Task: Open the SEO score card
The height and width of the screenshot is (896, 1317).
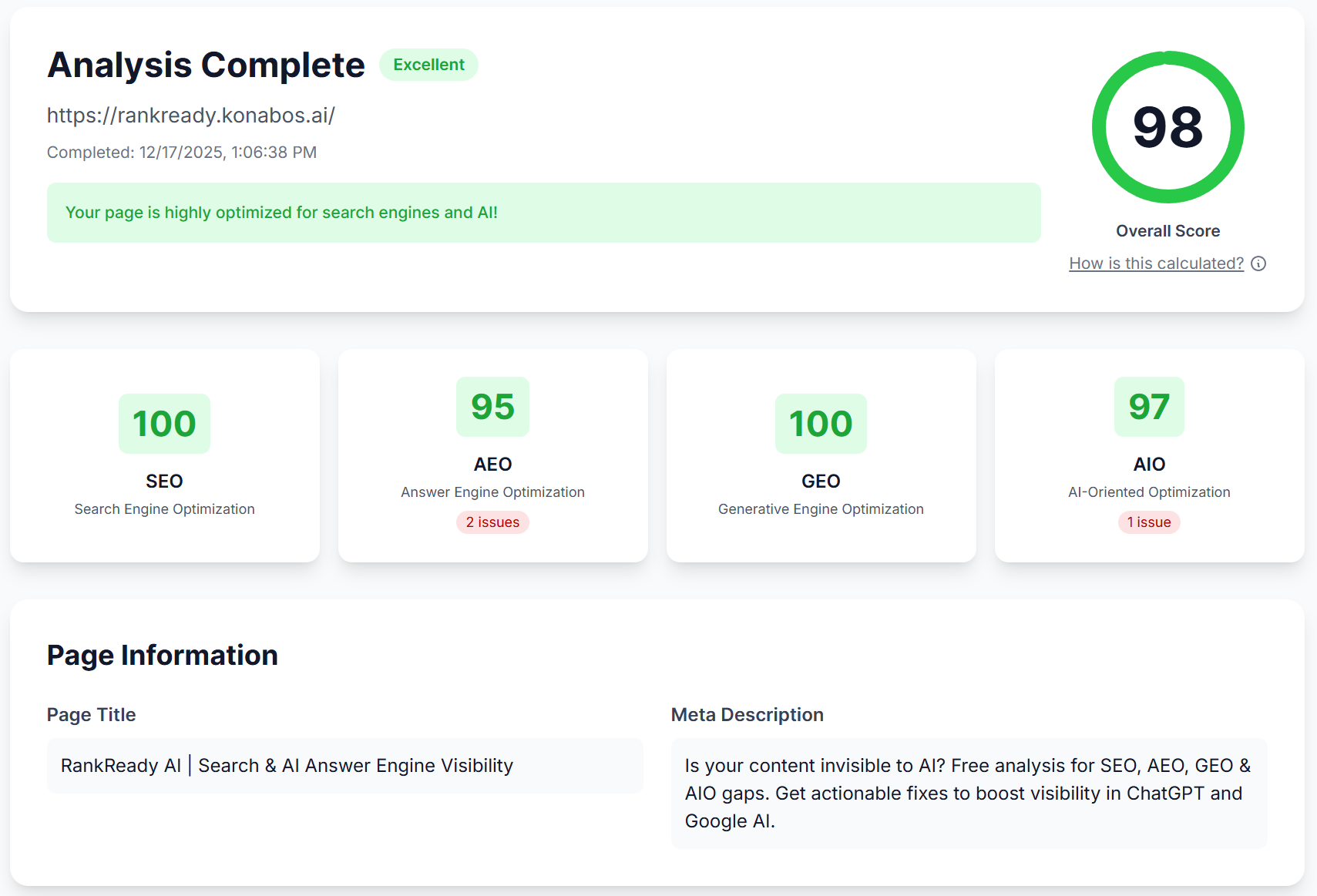Action: (x=165, y=455)
